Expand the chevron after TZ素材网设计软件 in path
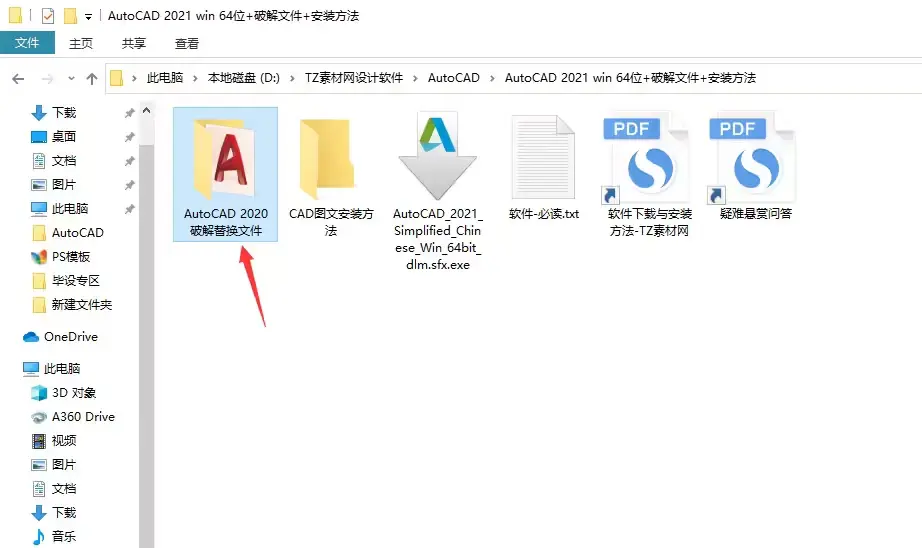 coord(416,78)
